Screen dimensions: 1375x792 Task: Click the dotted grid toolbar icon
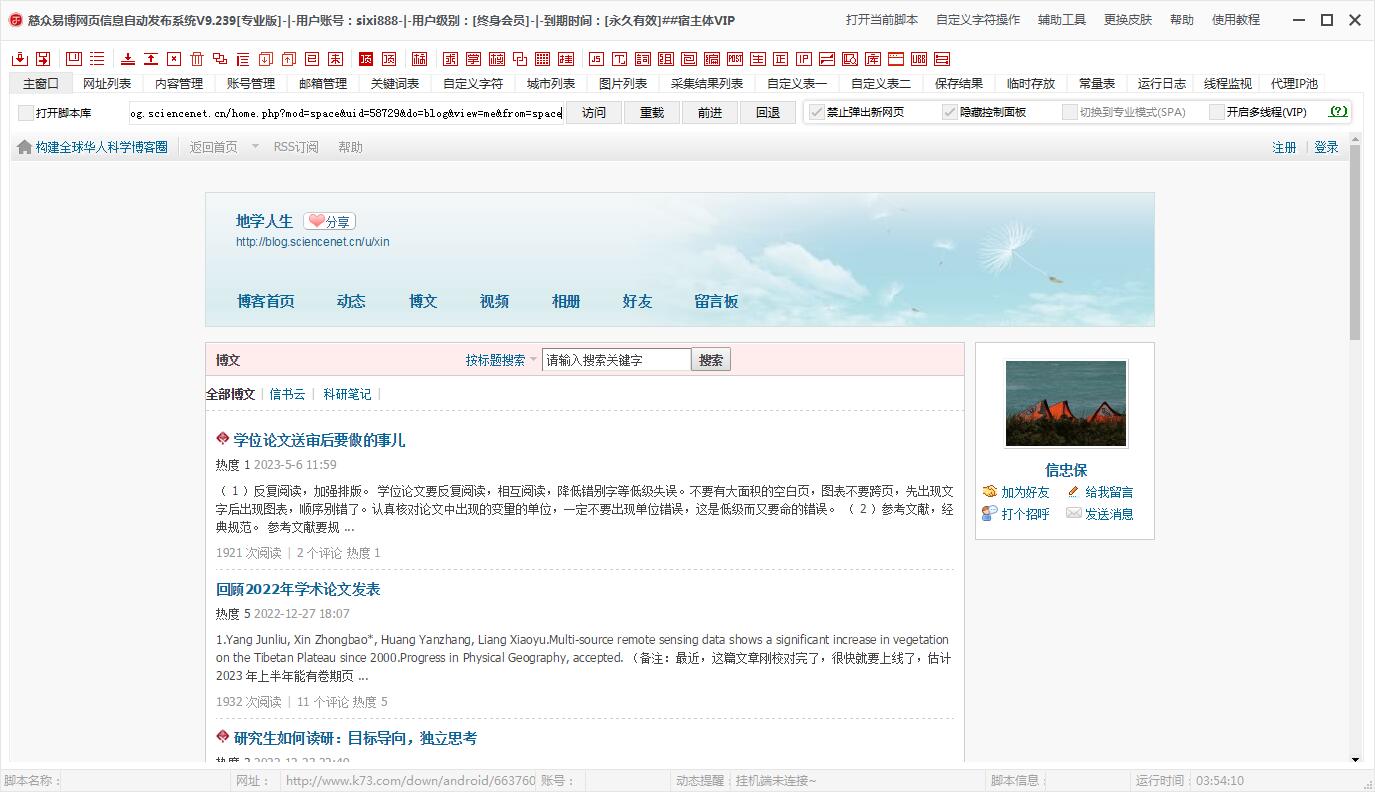click(542, 59)
